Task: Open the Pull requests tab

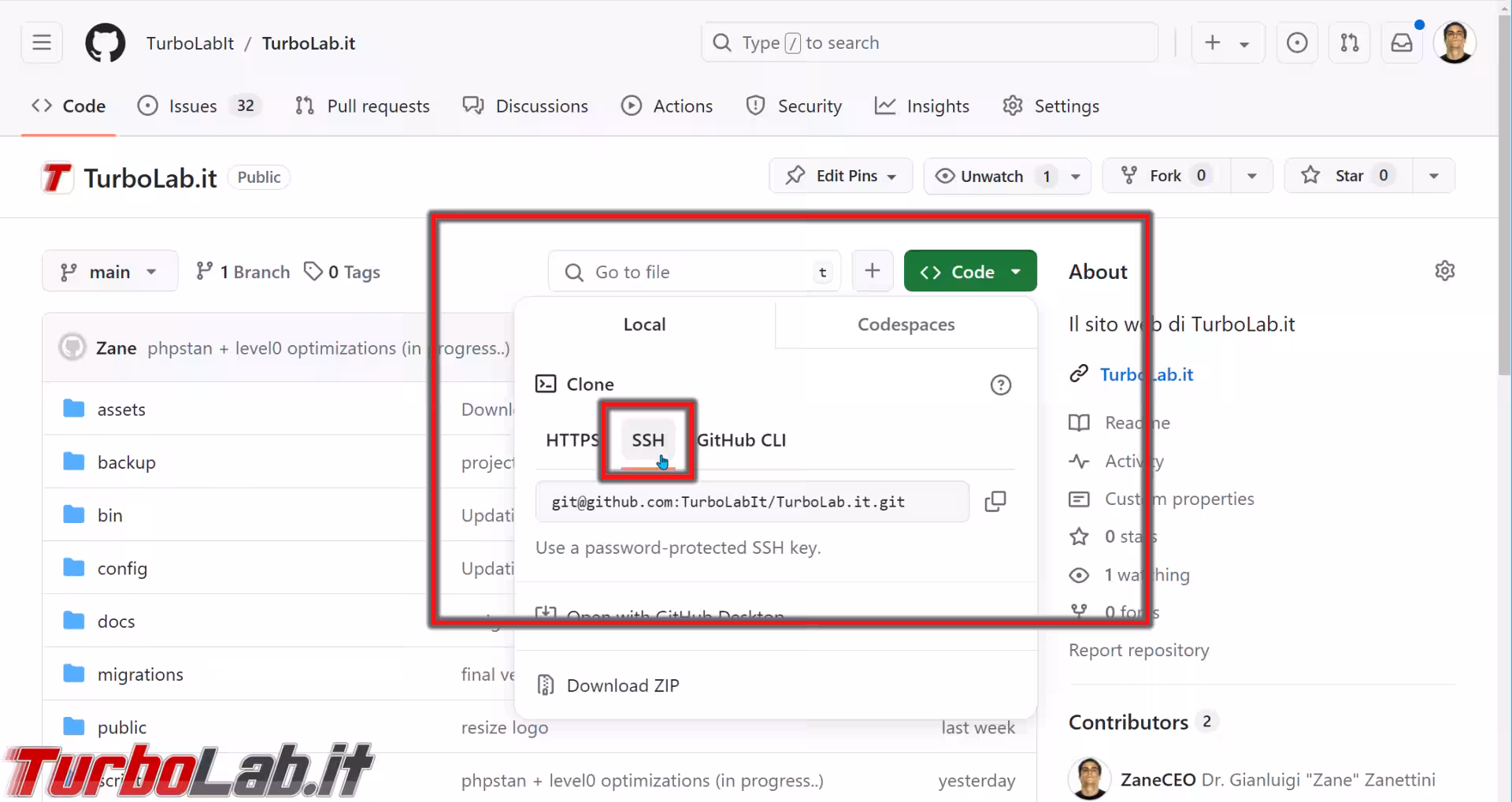Action: (362, 106)
